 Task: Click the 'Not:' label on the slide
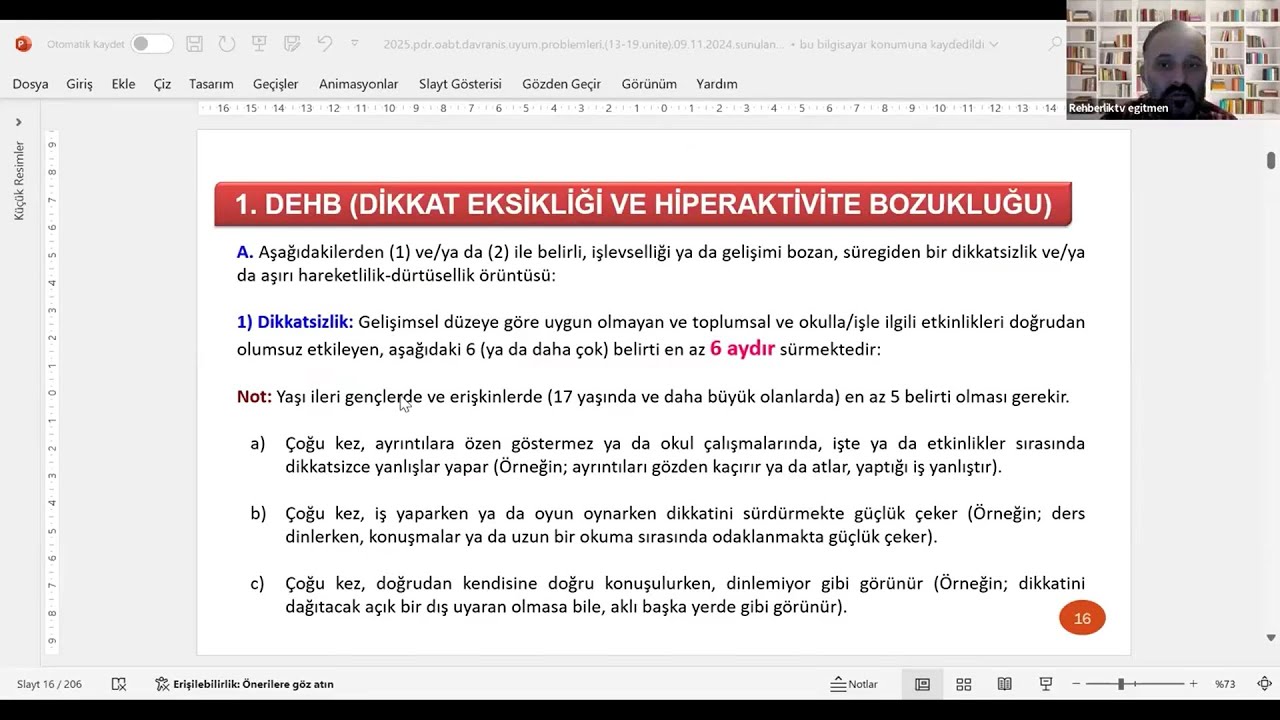[254, 397]
